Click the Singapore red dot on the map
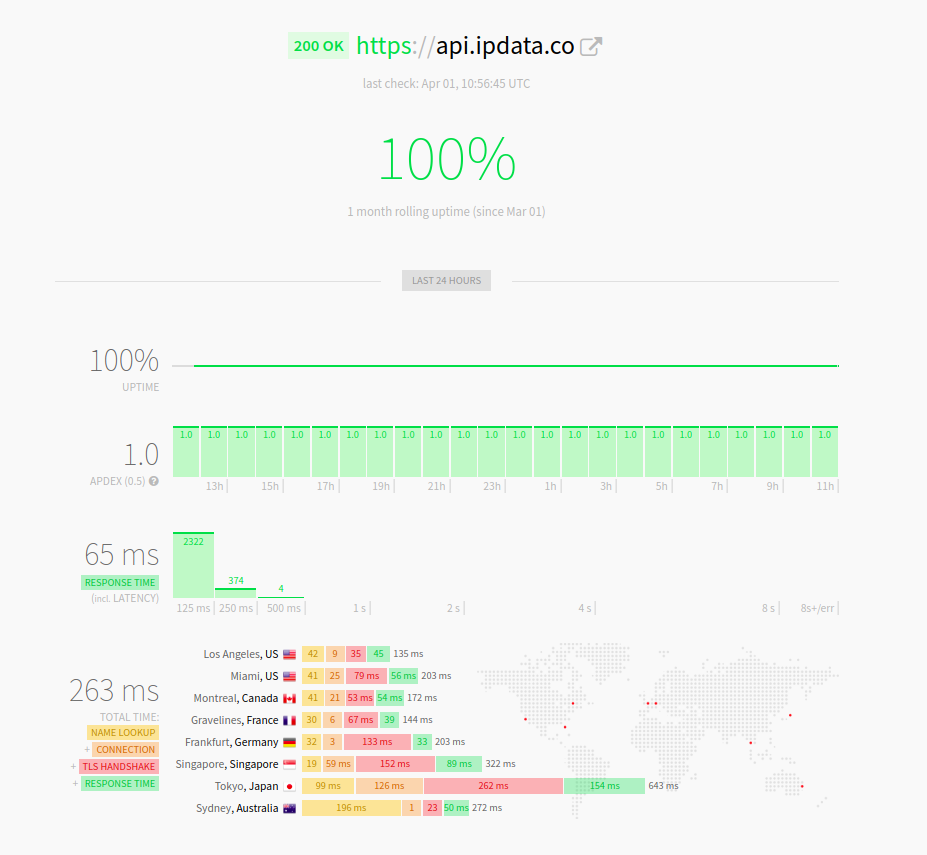The width and height of the screenshot is (927, 855). (x=751, y=743)
